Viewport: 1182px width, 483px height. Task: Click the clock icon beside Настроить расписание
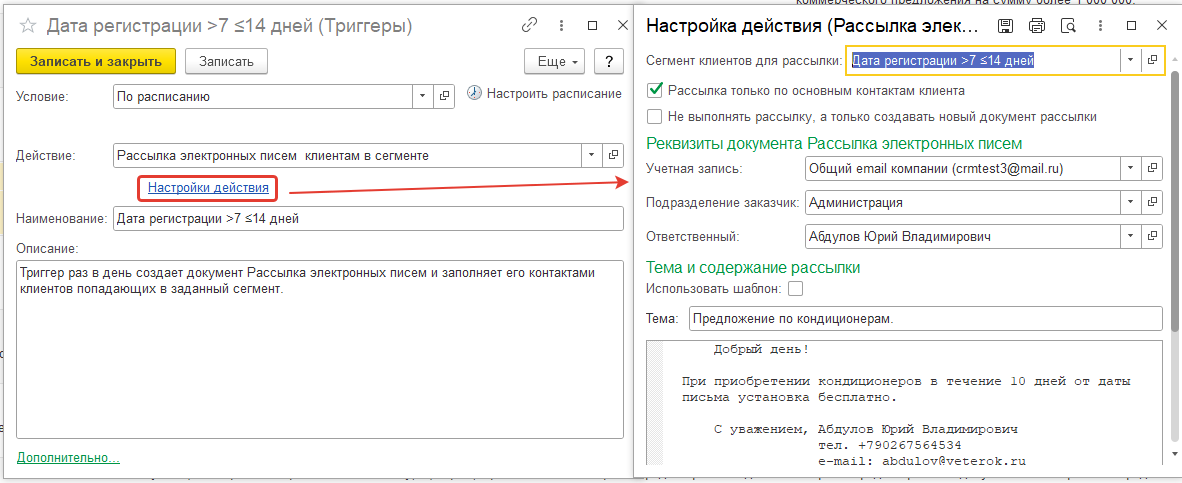(x=474, y=94)
